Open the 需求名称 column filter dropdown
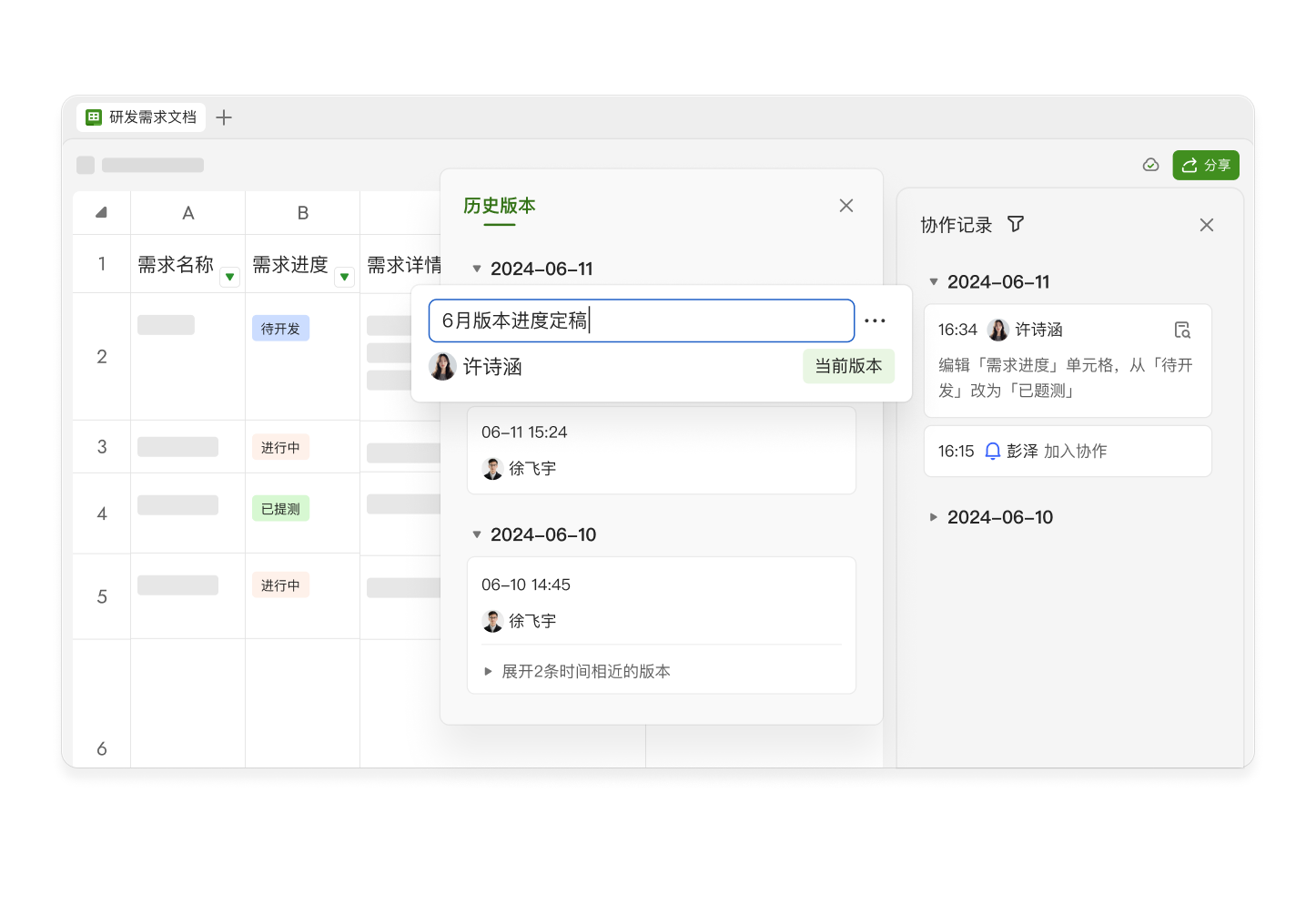 [x=230, y=277]
